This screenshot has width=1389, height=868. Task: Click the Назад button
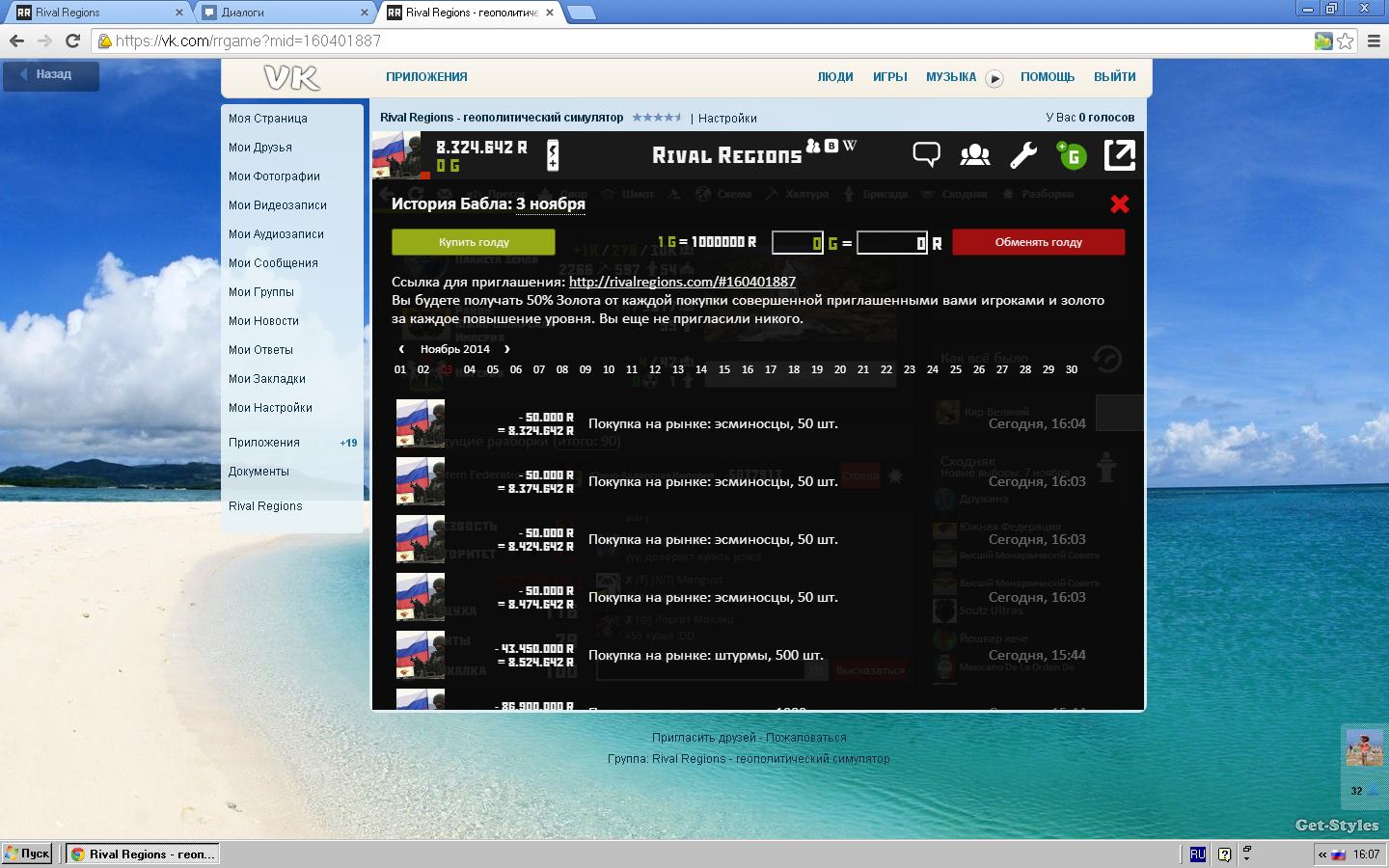(x=51, y=75)
